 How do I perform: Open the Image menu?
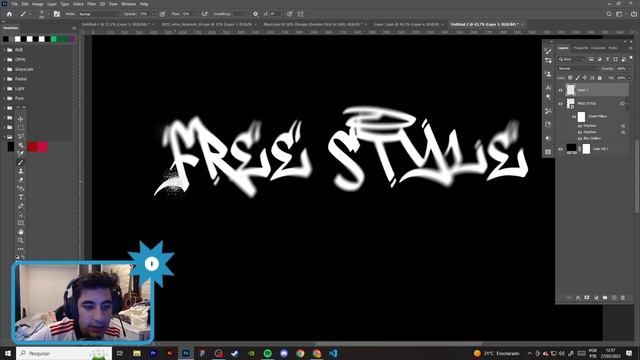click(38, 4)
